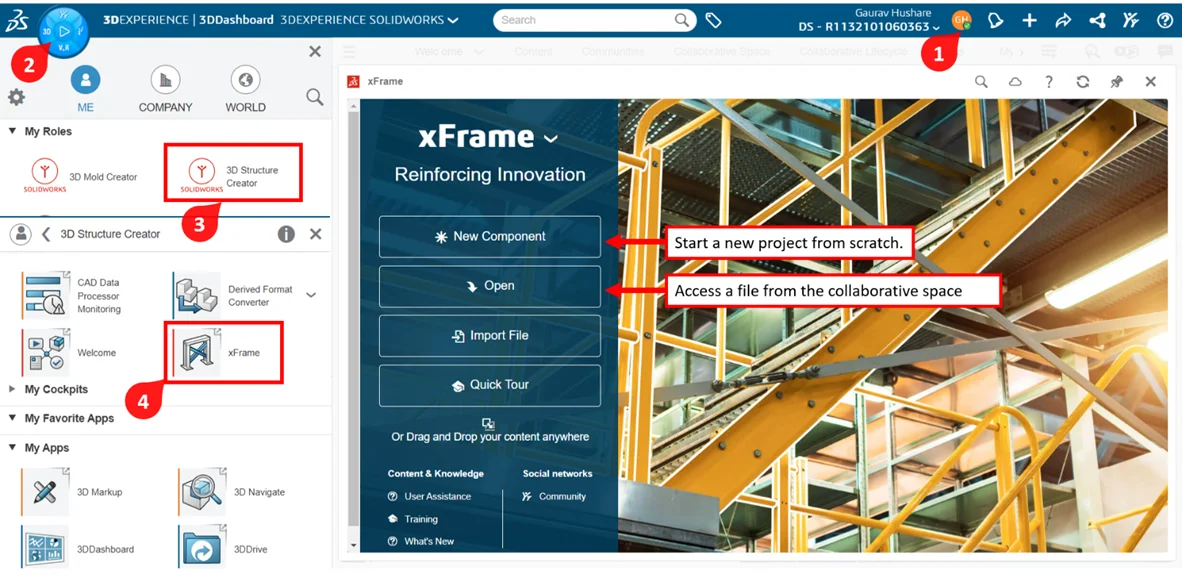Refresh the xFrame widget
The width and height of the screenshot is (1182, 581).
click(1082, 81)
